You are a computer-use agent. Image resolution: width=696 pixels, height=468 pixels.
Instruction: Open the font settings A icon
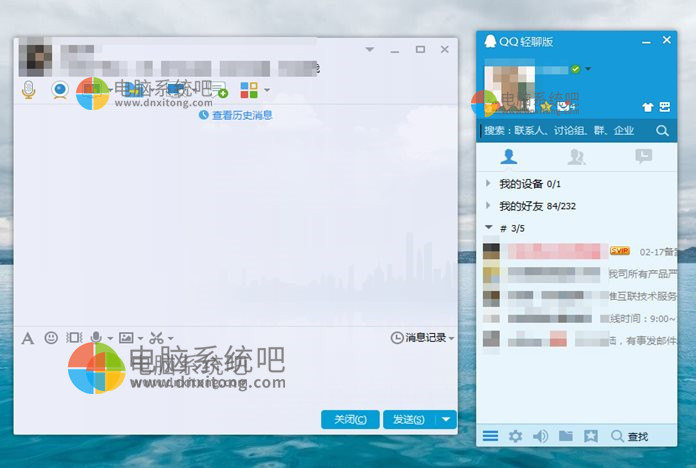pos(28,338)
